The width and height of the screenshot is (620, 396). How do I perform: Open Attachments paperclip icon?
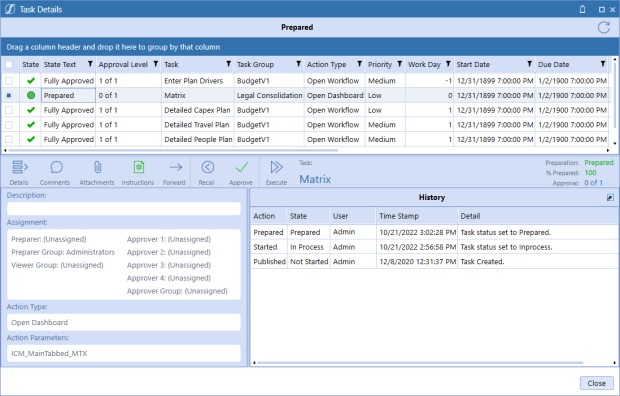(x=97, y=172)
